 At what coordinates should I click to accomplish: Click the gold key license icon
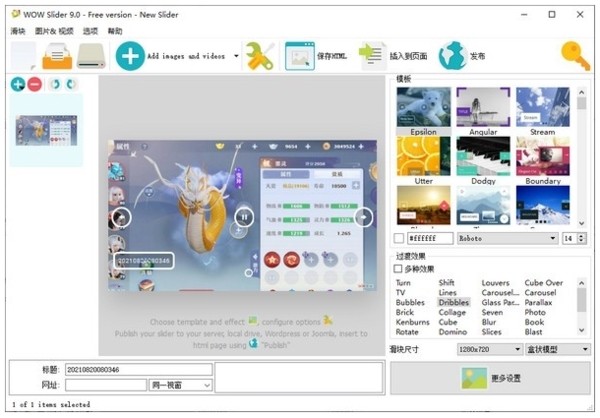(574, 55)
